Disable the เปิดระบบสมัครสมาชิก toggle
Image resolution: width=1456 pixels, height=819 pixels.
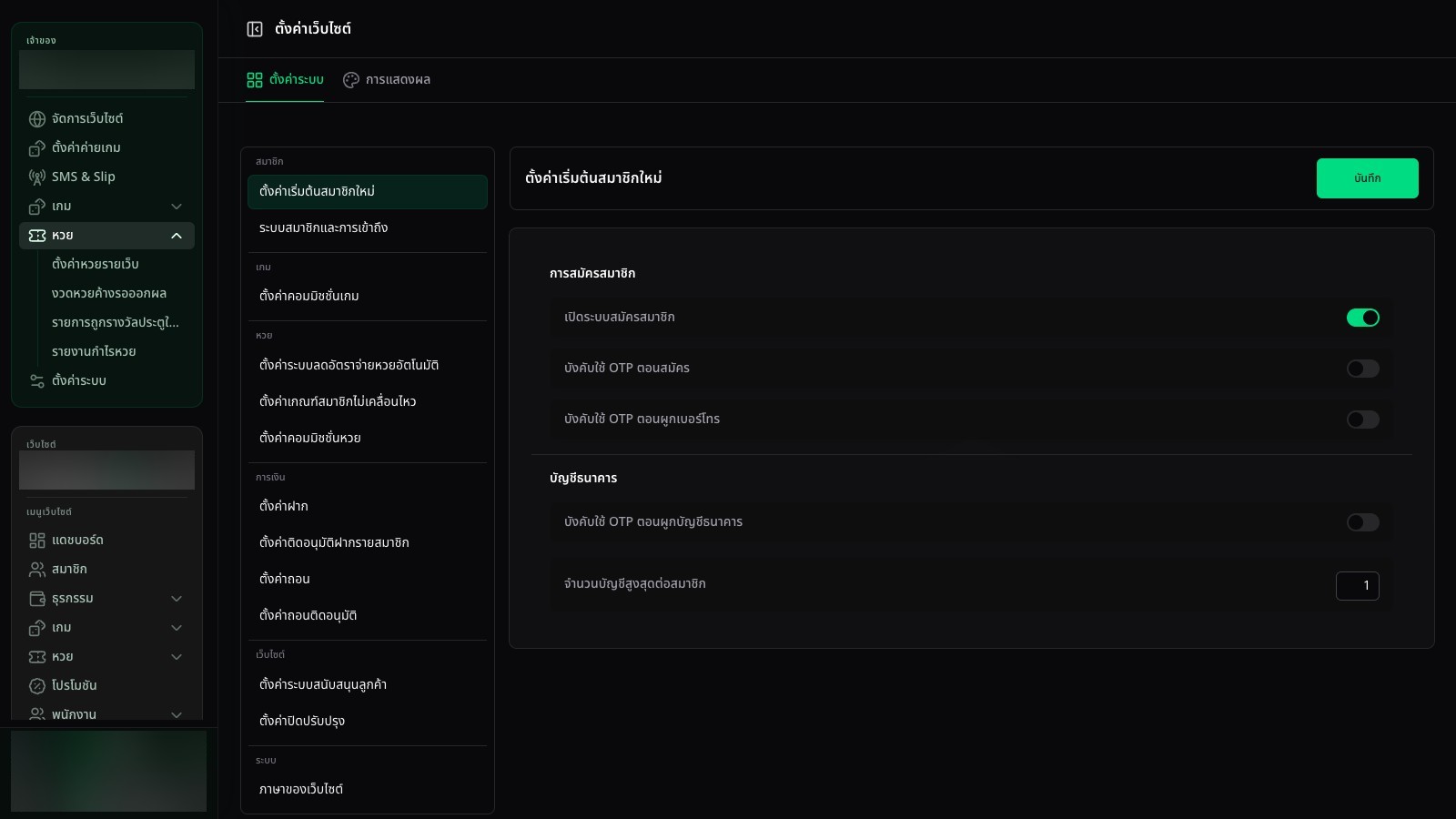click(1363, 318)
